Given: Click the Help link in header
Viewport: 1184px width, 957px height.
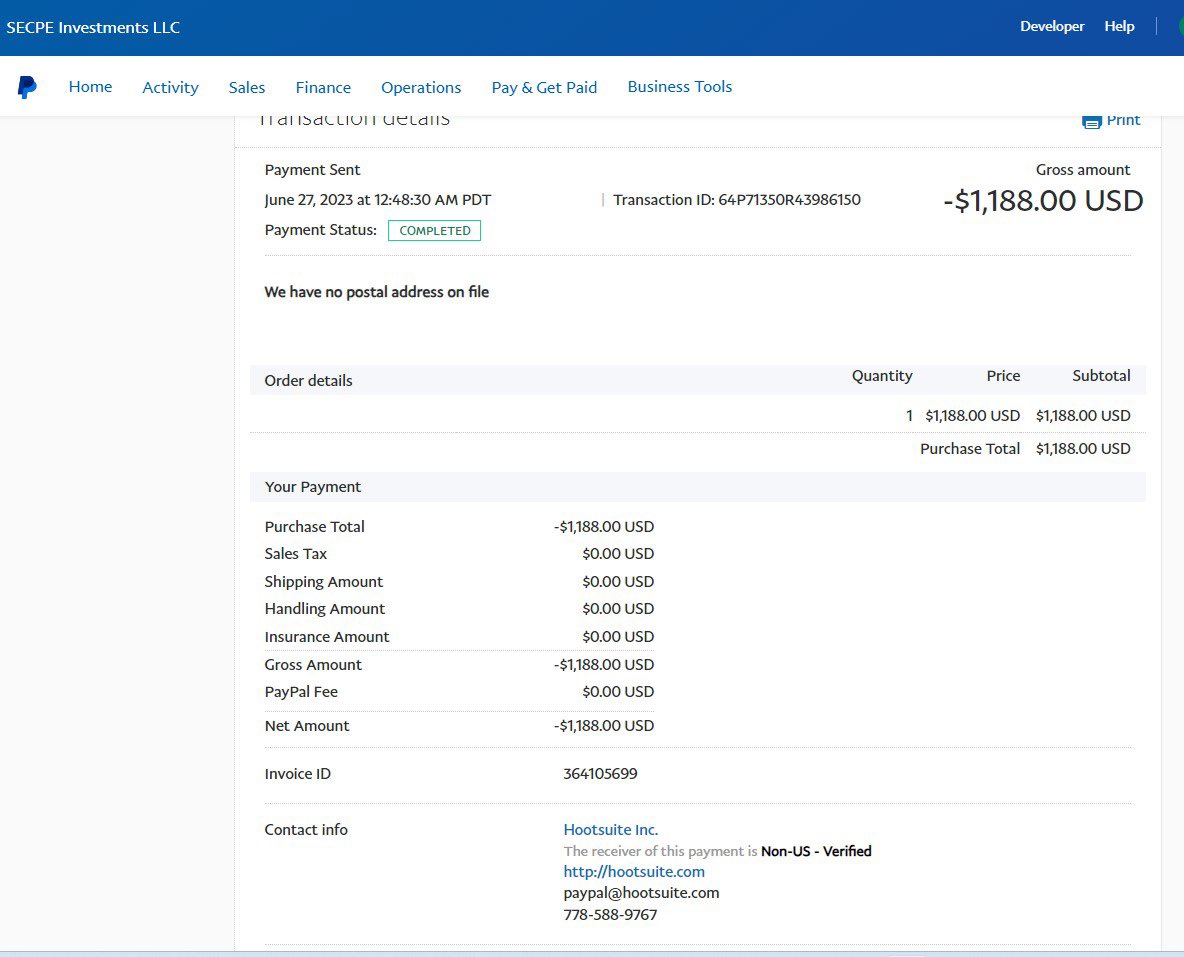Looking at the screenshot, I should click(x=1119, y=26).
